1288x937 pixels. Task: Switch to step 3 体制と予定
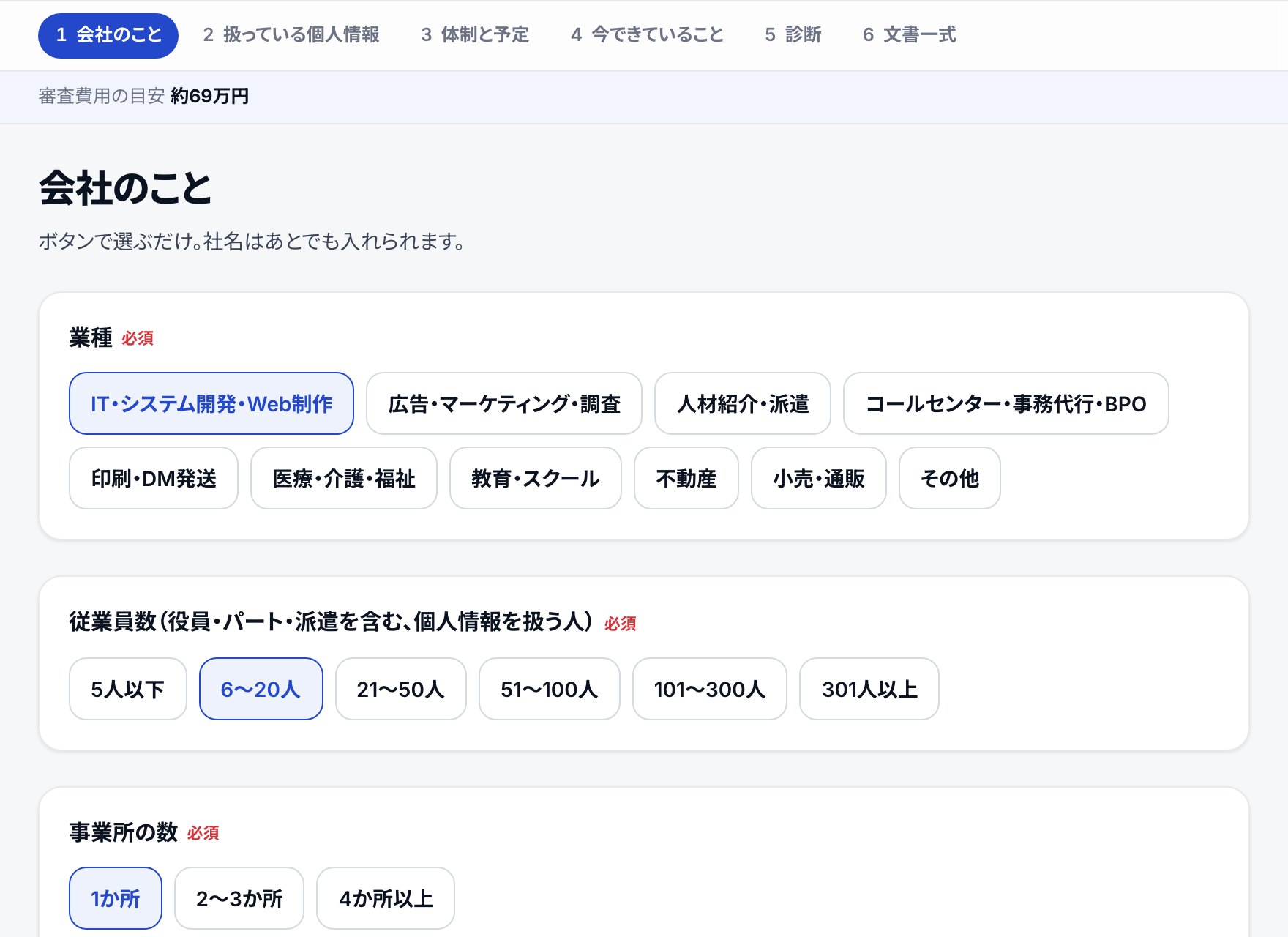tap(475, 35)
